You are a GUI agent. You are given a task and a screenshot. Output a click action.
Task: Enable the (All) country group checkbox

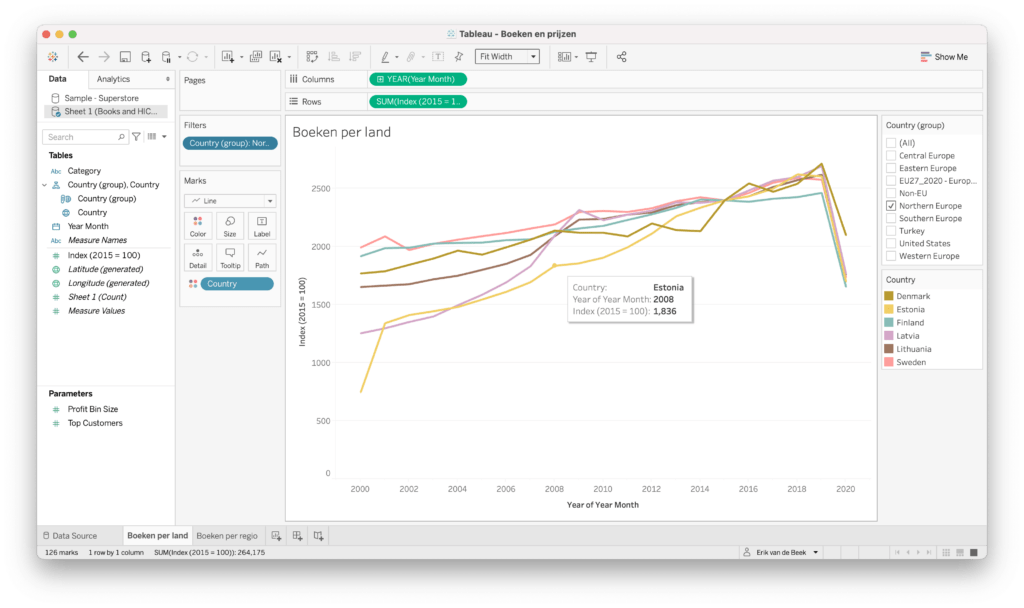coord(891,143)
